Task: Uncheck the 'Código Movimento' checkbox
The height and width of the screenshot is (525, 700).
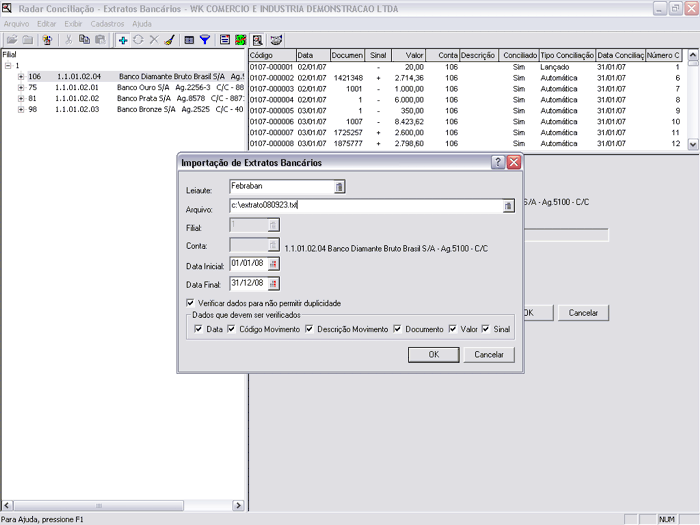Action: click(x=232, y=329)
